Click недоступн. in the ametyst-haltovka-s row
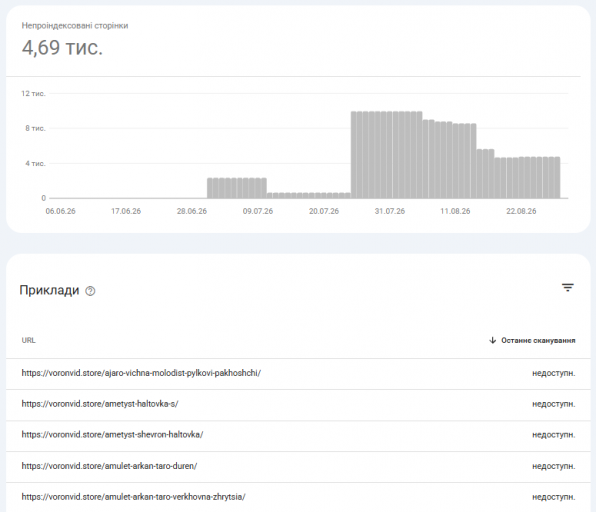The height and width of the screenshot is (512, 596). (x=554, y=404)
